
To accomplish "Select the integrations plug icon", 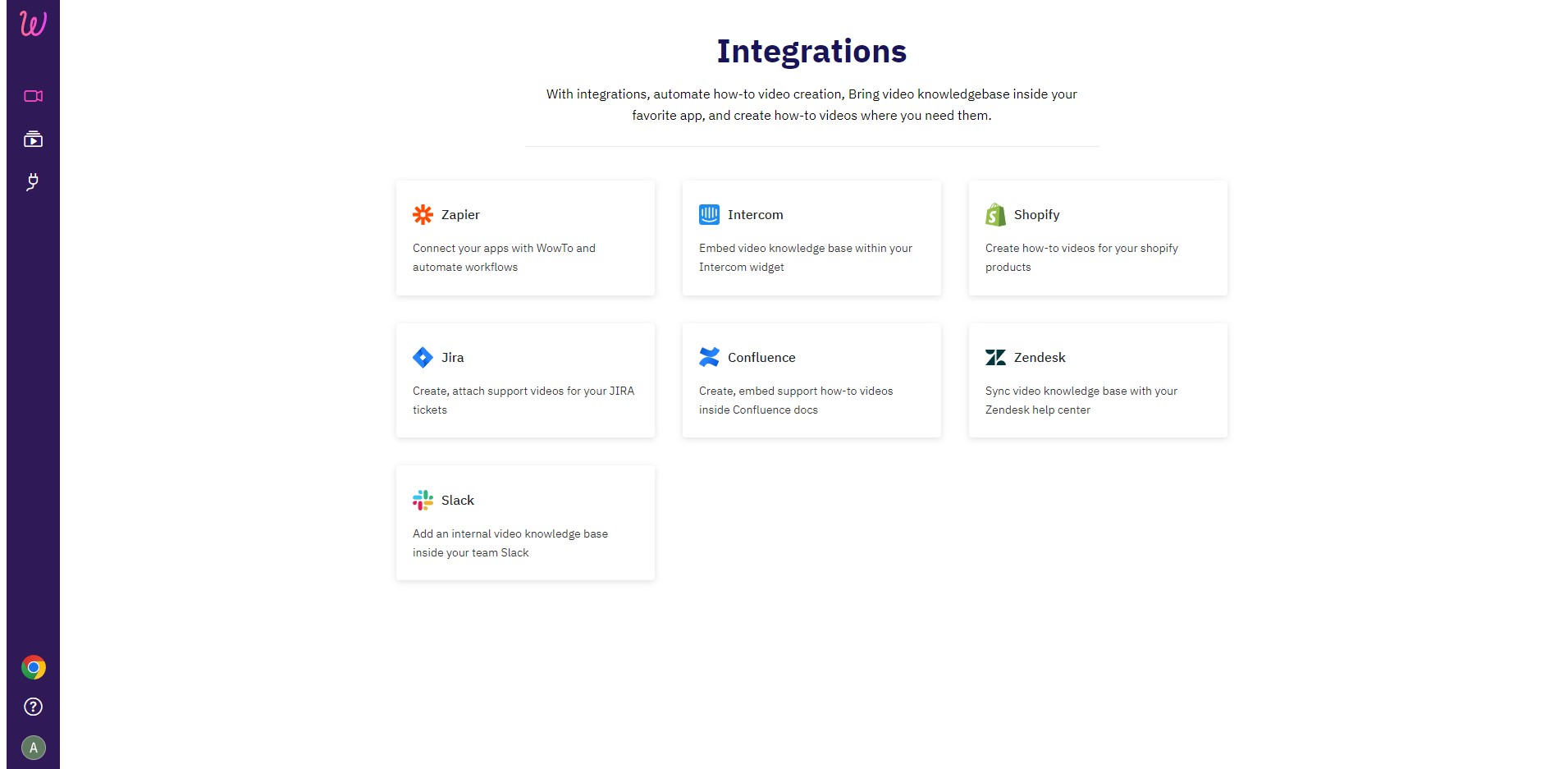I will tap(33, 181).
